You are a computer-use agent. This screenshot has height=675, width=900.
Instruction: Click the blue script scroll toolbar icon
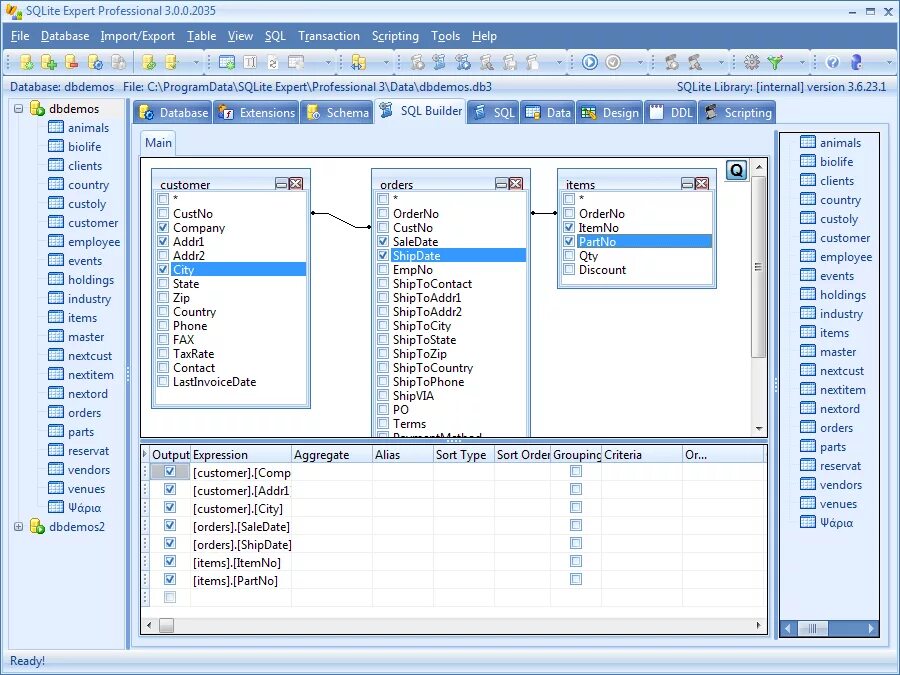click(x=440, y=62)
